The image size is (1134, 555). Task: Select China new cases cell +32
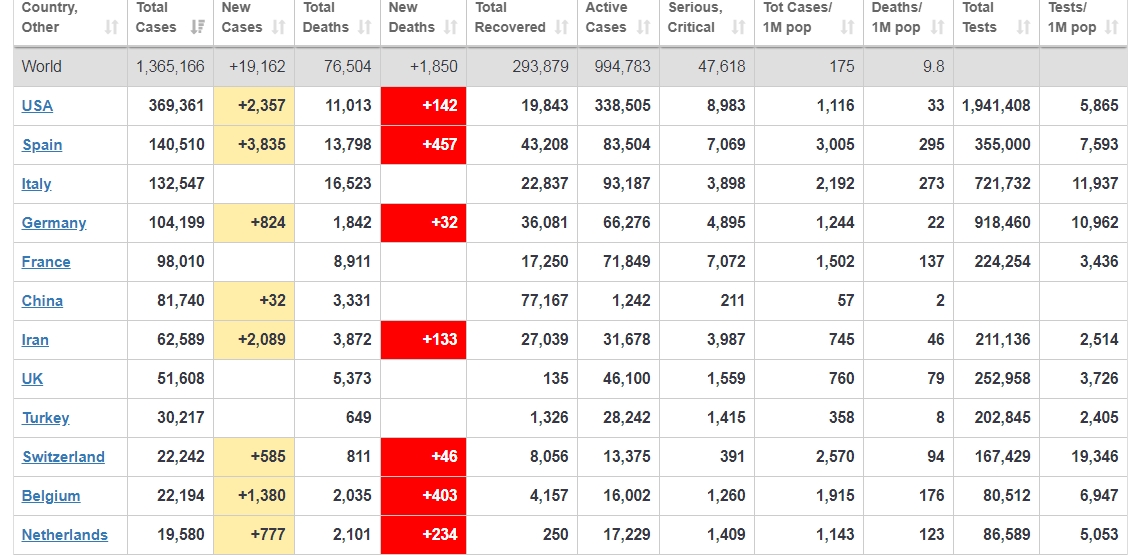[x=254, y=301]
